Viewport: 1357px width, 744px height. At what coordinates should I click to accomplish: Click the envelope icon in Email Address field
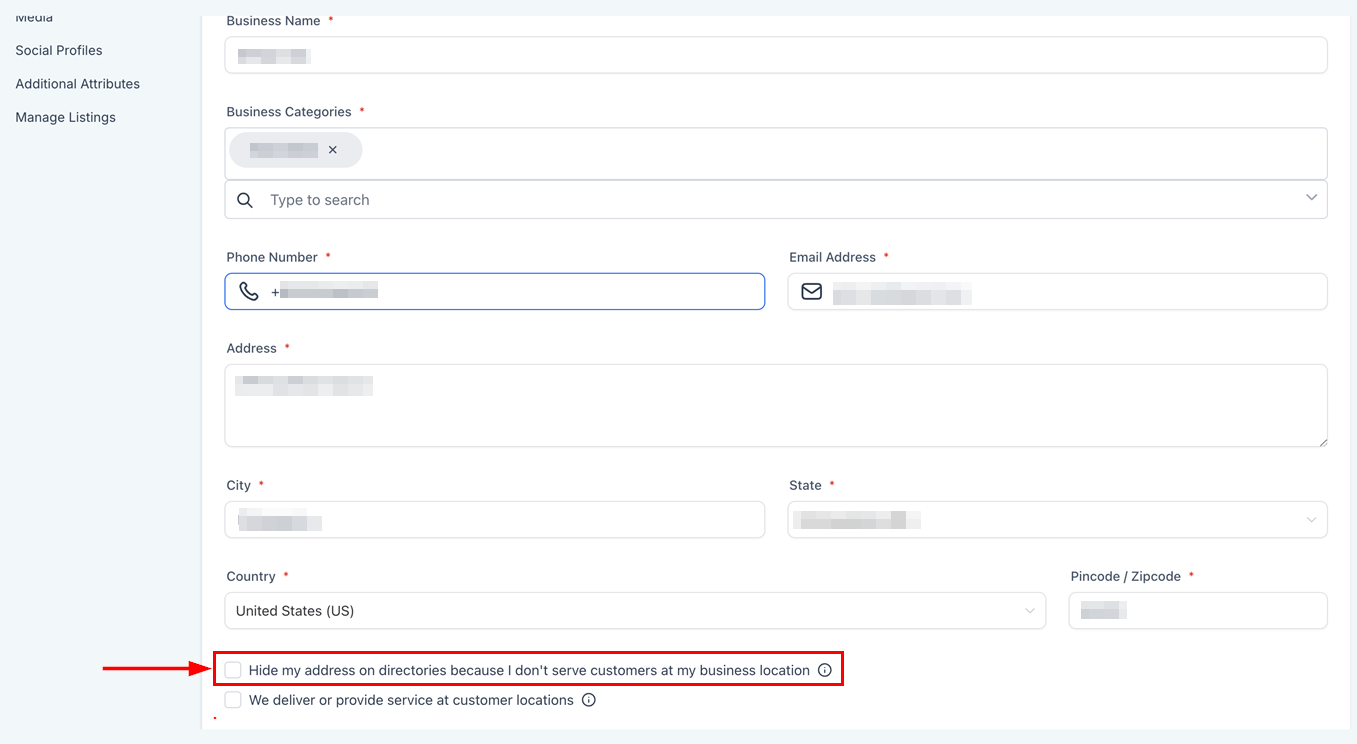tap(812, 292)
